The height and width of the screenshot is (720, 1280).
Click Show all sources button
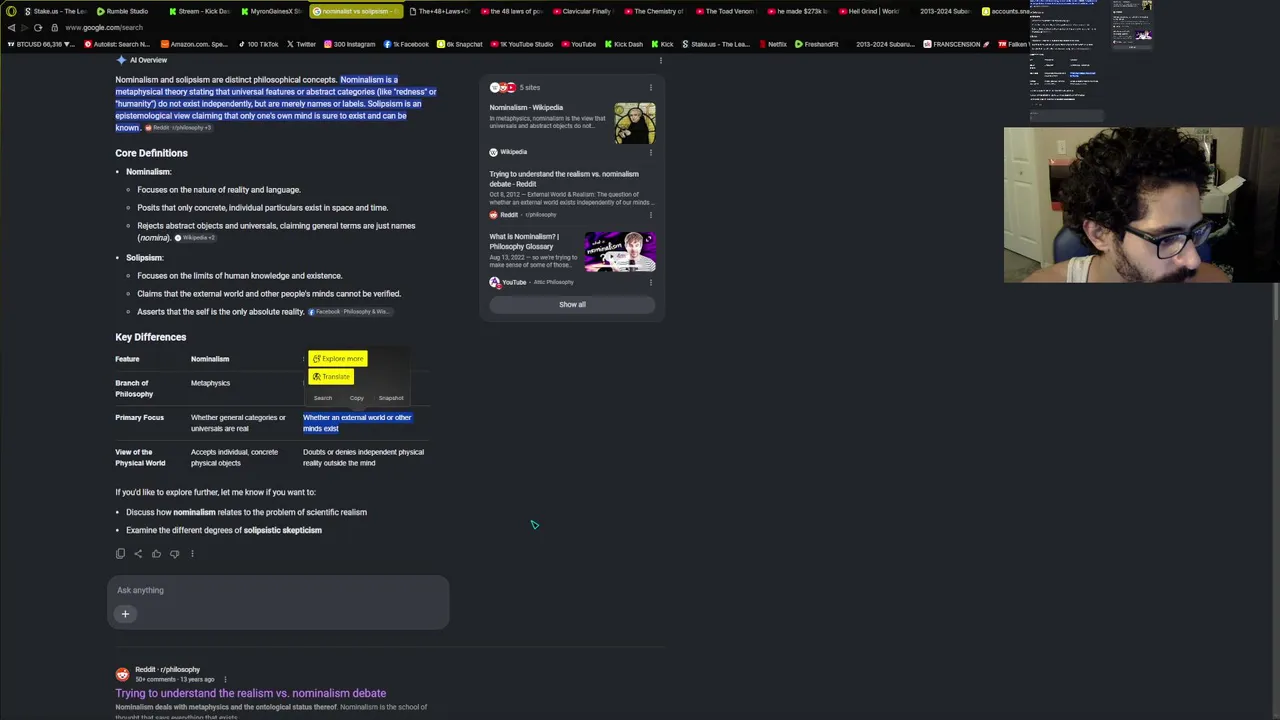click(x=572, y=305)
